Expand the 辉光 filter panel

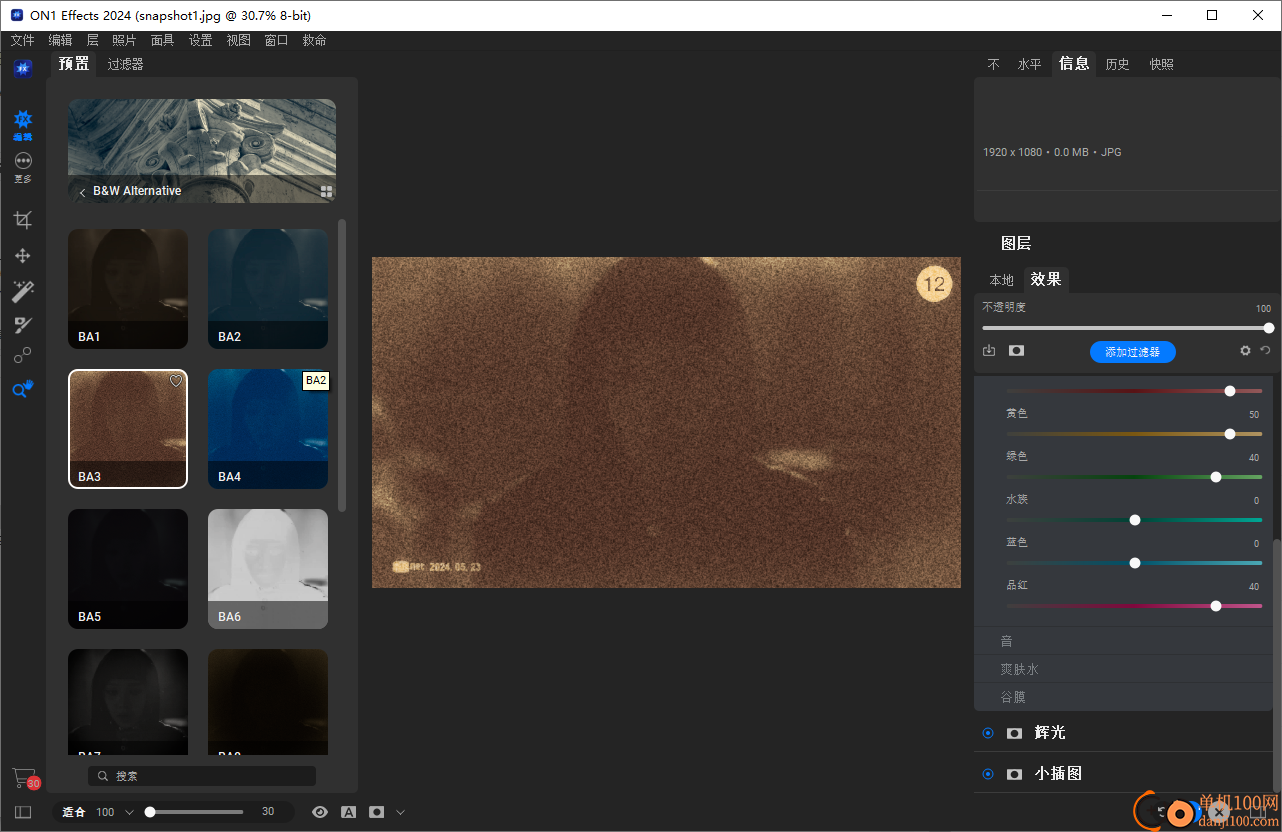point(1050,733)
